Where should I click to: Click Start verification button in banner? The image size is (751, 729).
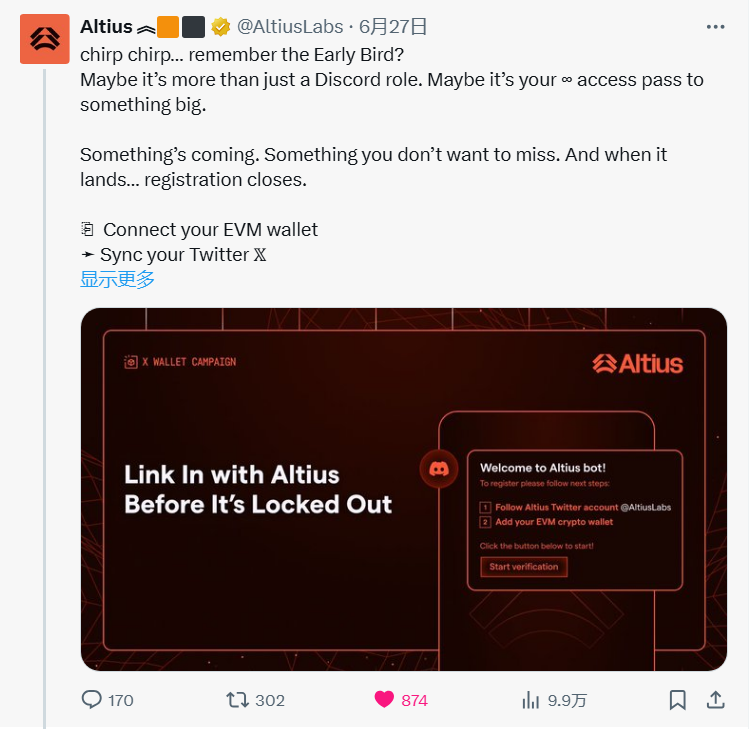tap(524, 567)
